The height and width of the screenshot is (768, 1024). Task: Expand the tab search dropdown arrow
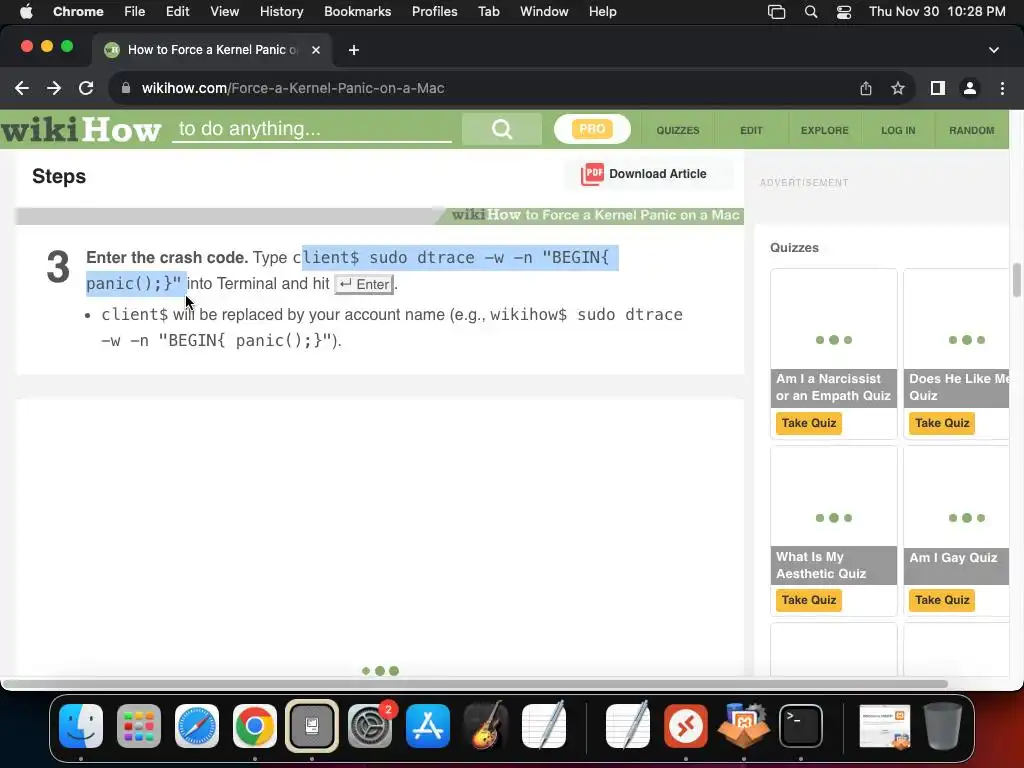993,50
